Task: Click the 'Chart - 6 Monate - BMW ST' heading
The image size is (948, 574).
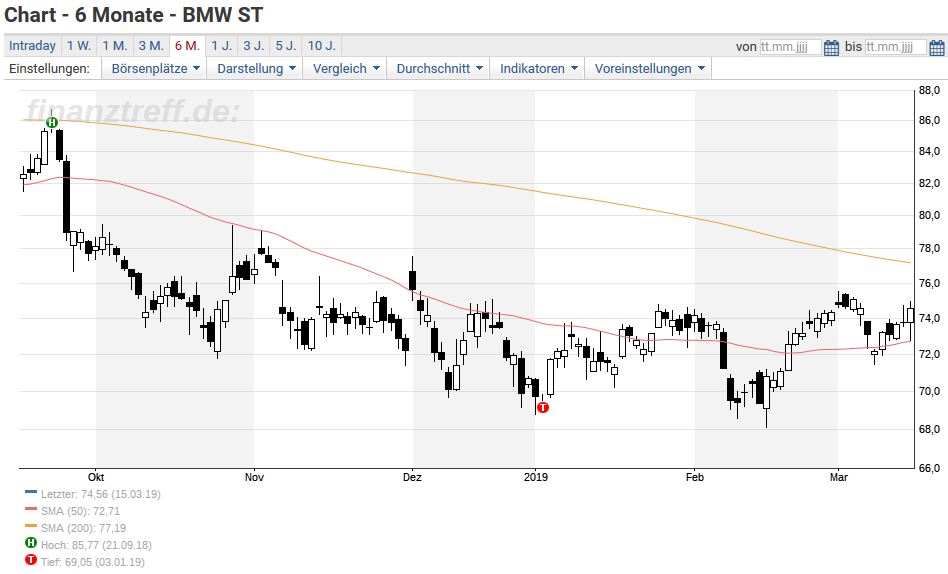Action: (134, 15)
